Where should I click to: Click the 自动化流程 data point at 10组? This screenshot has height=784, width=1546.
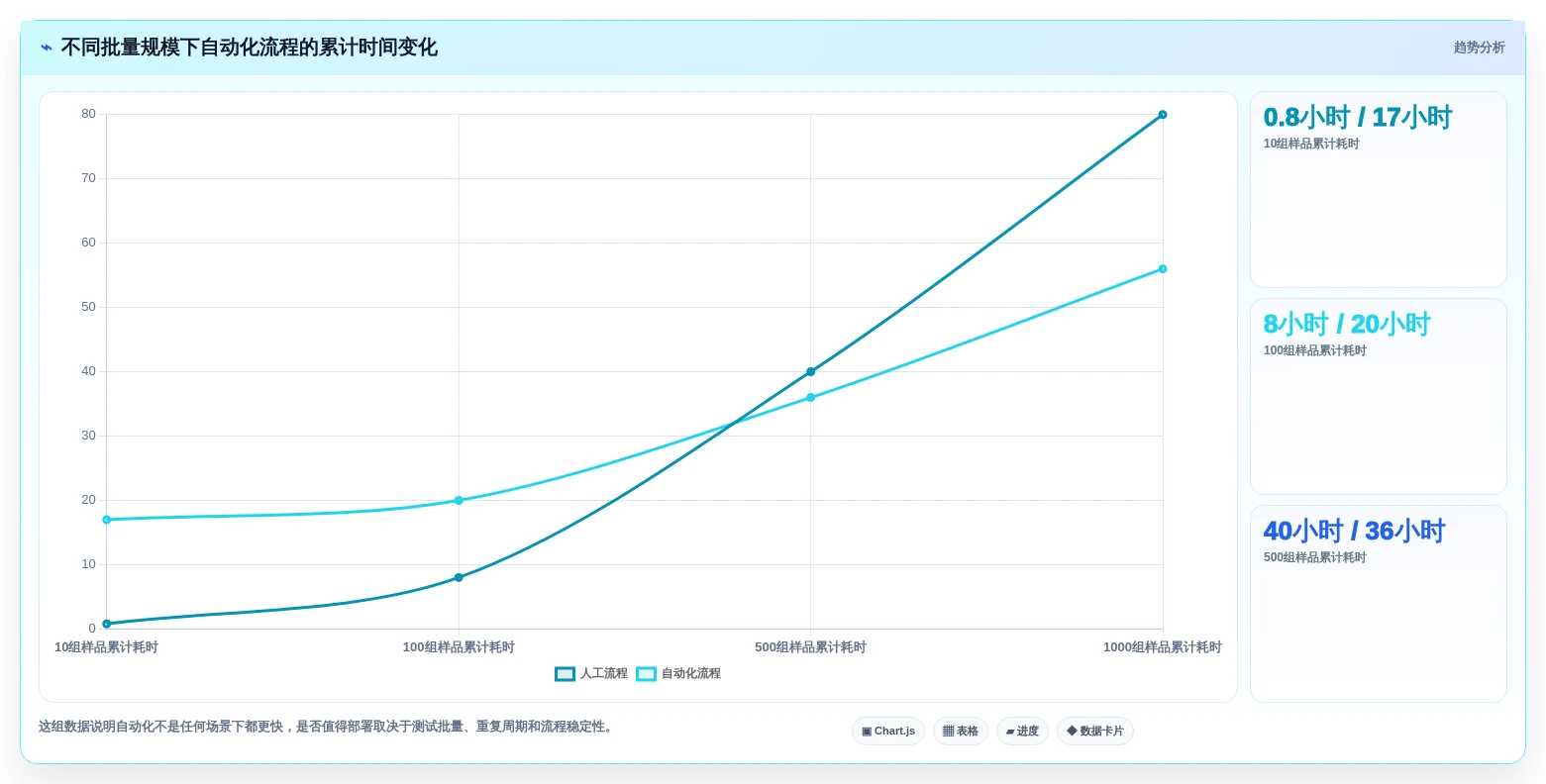[107, 520]
